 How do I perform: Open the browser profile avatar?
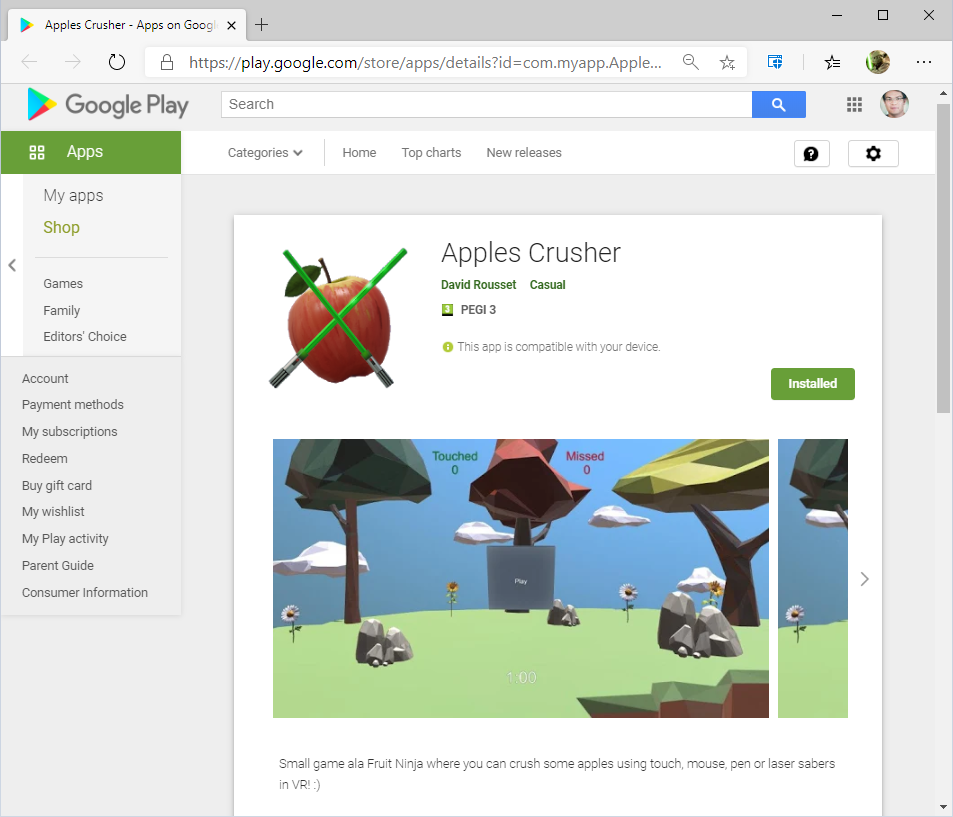point(877,62)
